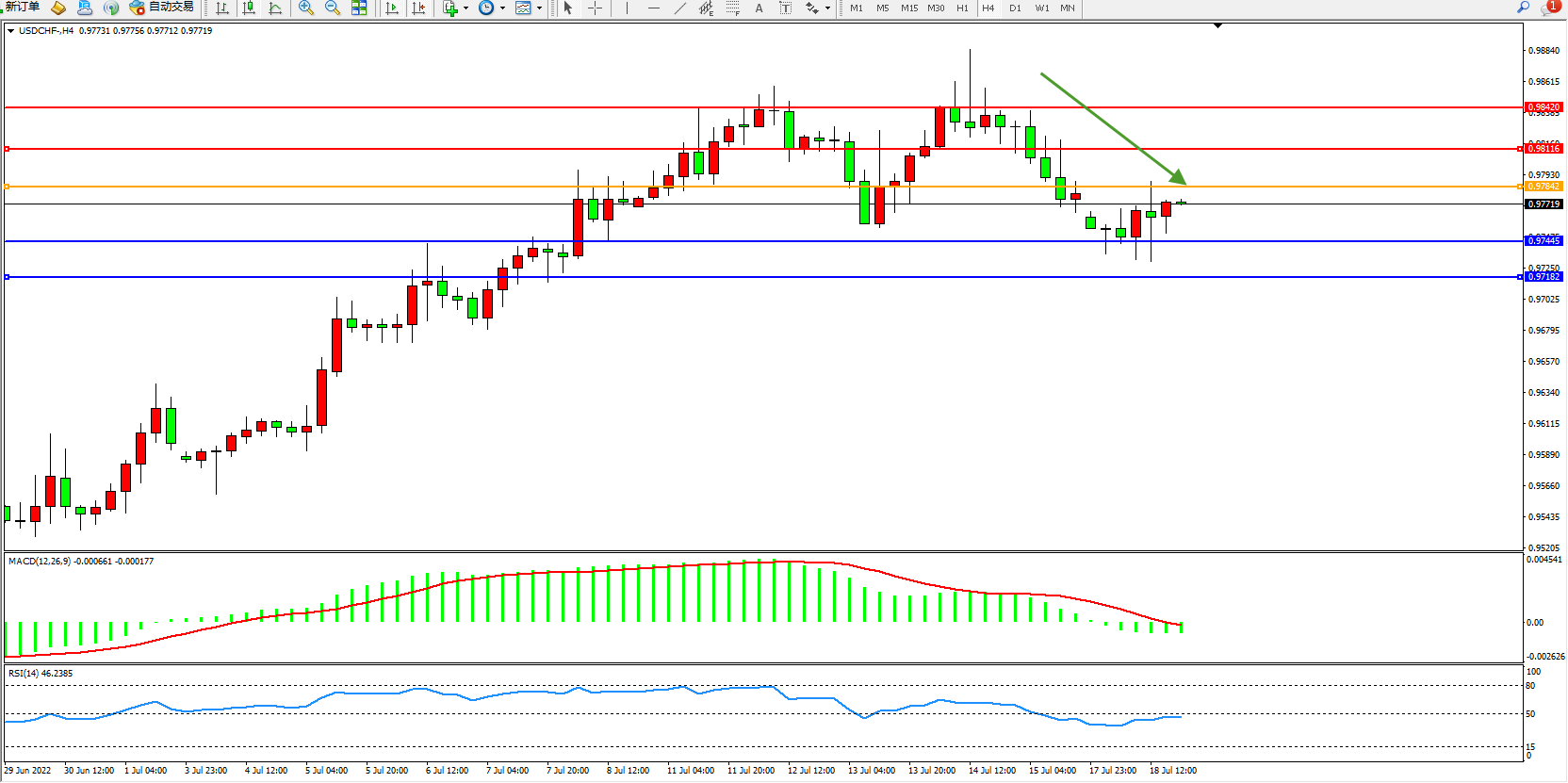Toggle 自动交易 auto trading button
The height and width of the screenshot is (783, 1568).
click(x=161, y=8)
